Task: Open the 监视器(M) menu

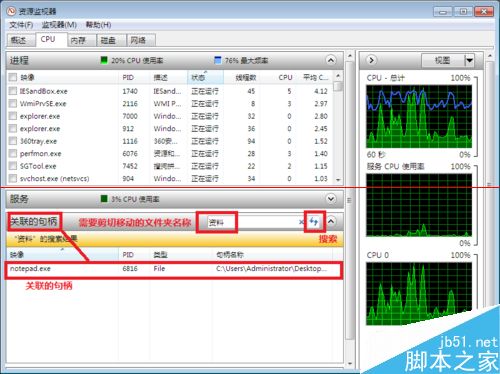Action: [59, 25]
